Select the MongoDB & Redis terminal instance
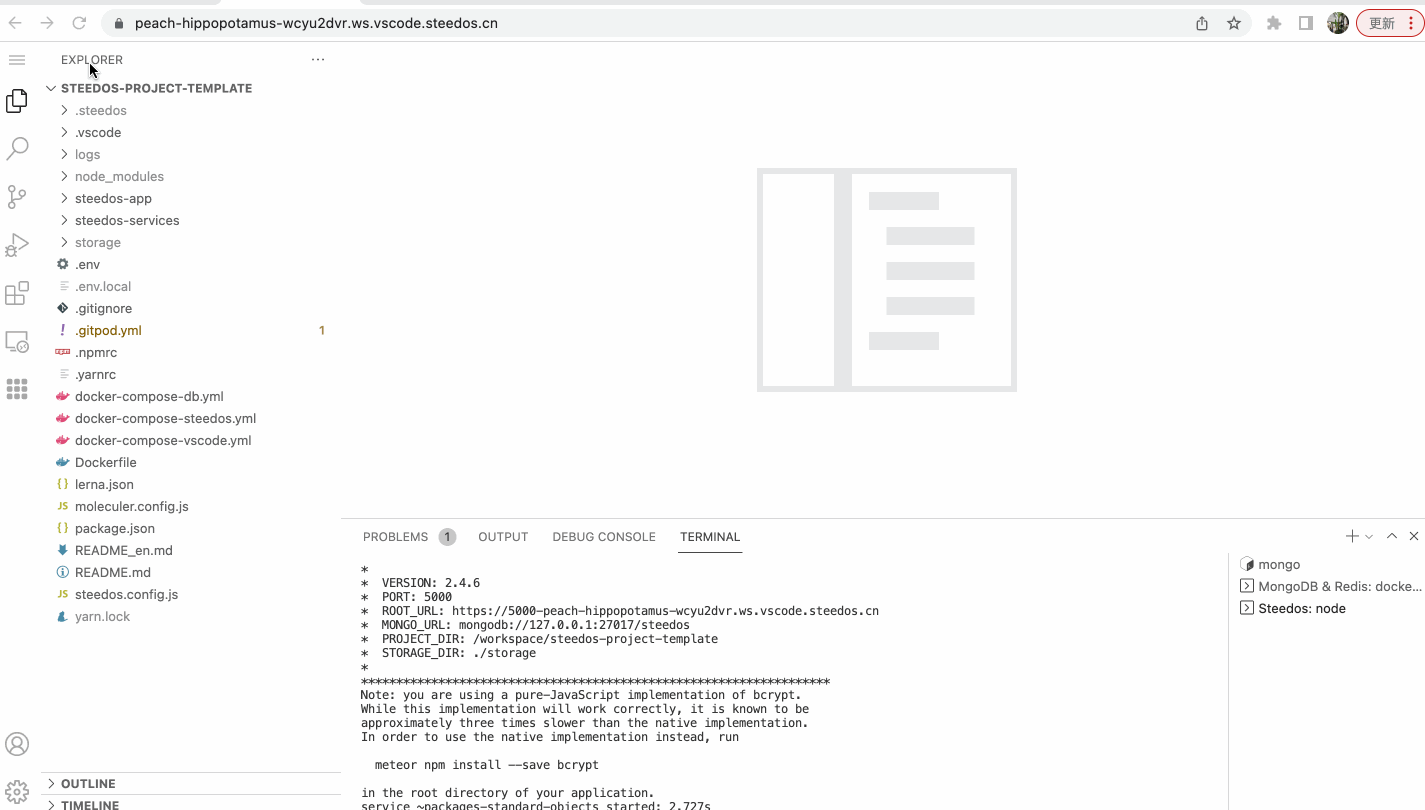Image resolution: width=1425 pixels, height=810 pixels. pos(1326,586)
